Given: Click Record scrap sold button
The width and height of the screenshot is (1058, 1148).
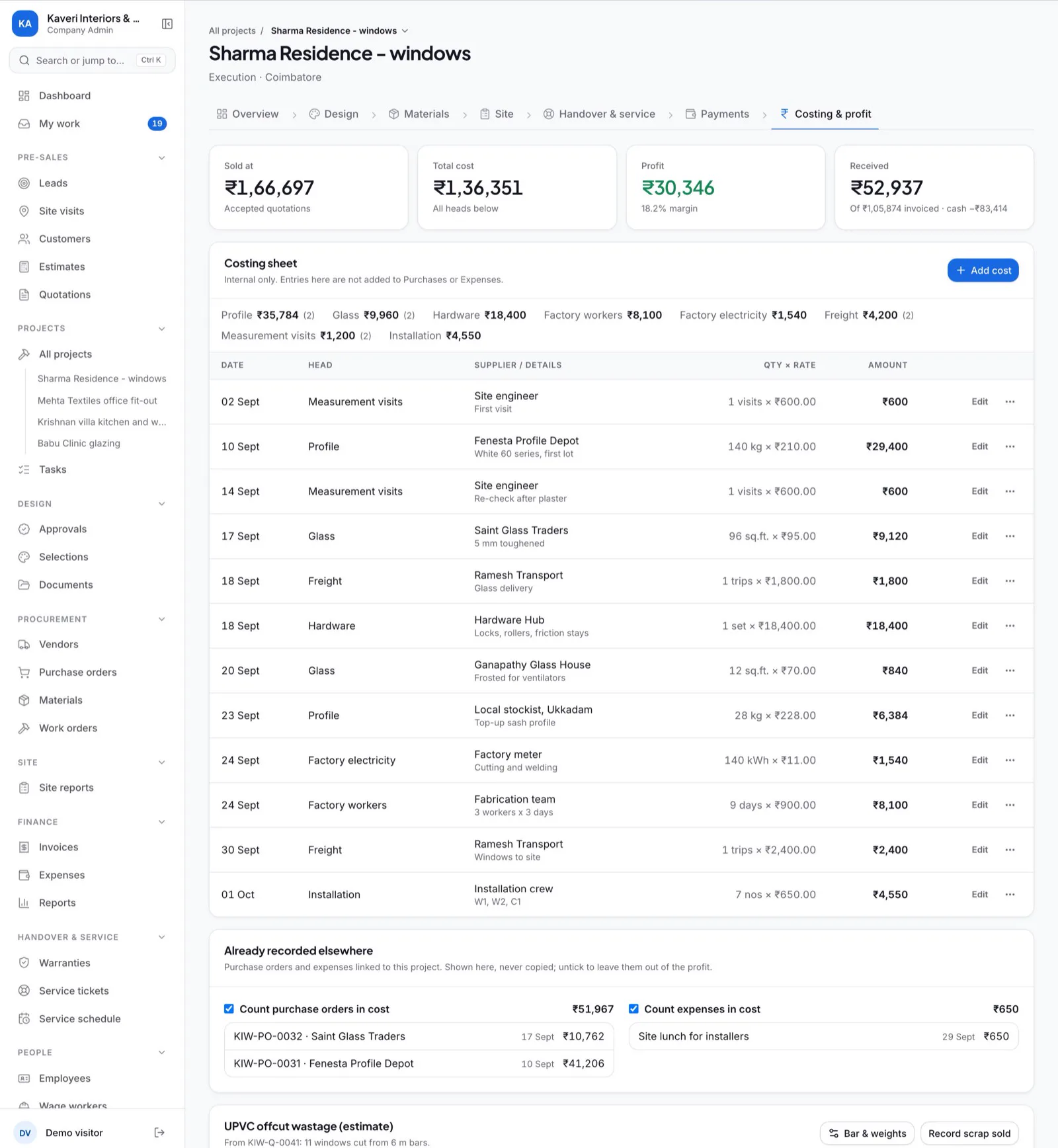Looking at the screenshot, I should point(969,1133).
